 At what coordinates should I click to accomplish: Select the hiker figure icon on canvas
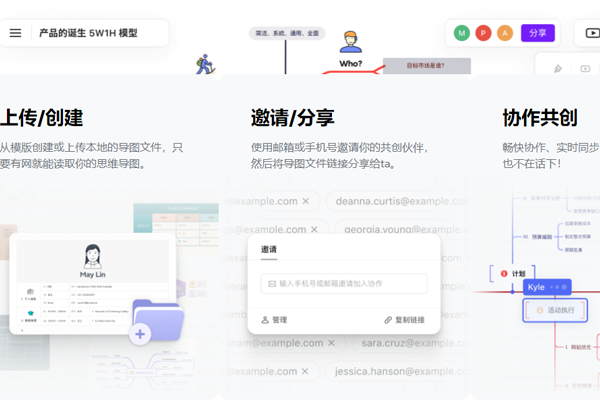click(205, 64)
